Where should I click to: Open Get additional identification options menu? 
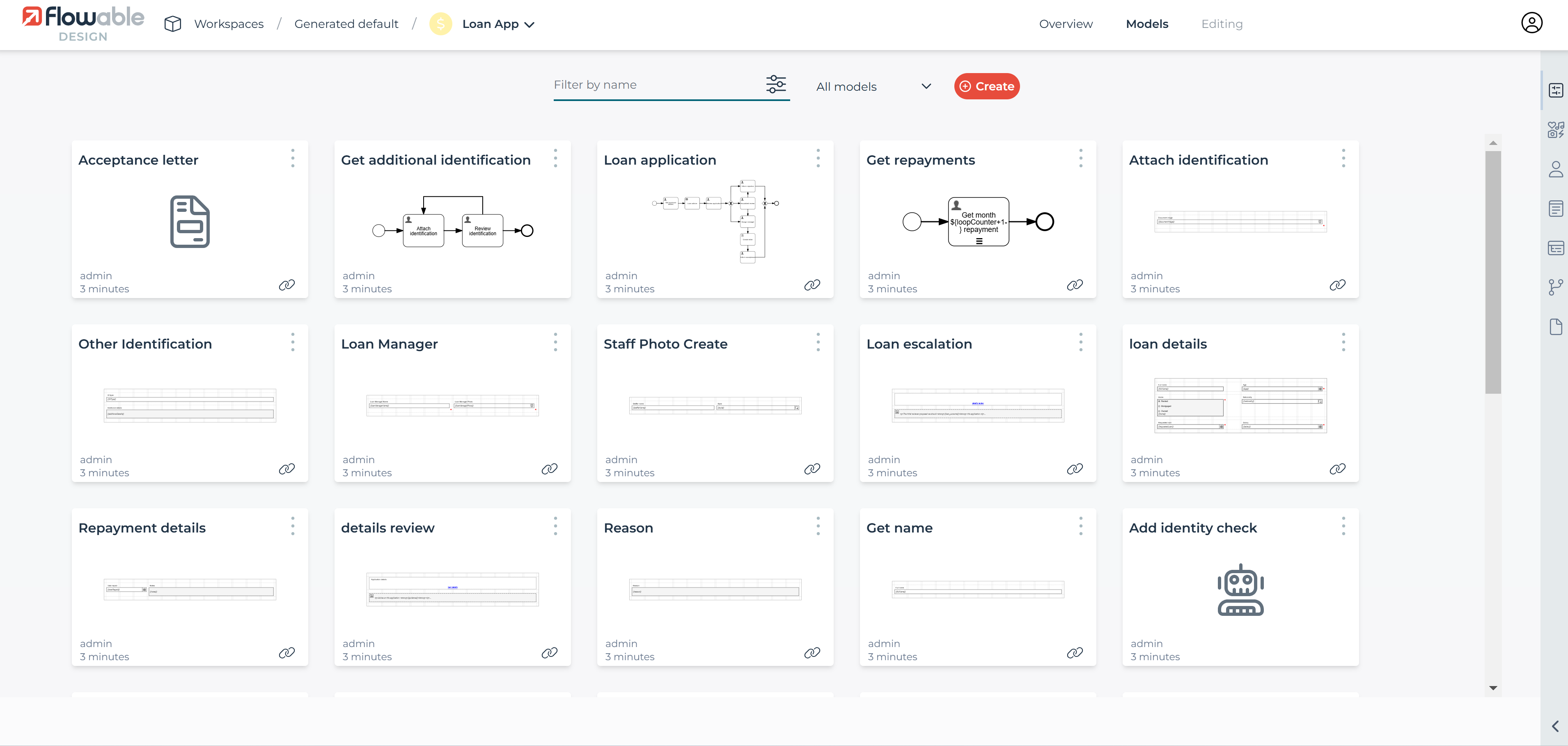555,158
